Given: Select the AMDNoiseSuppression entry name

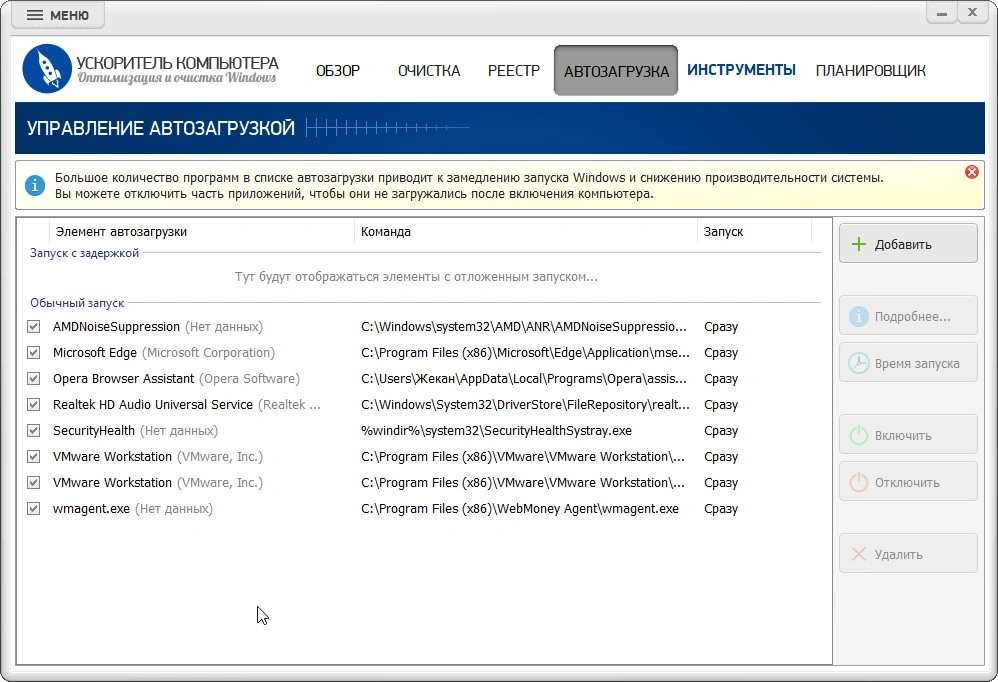Looking at the screenshot, I should coord(116,327).
